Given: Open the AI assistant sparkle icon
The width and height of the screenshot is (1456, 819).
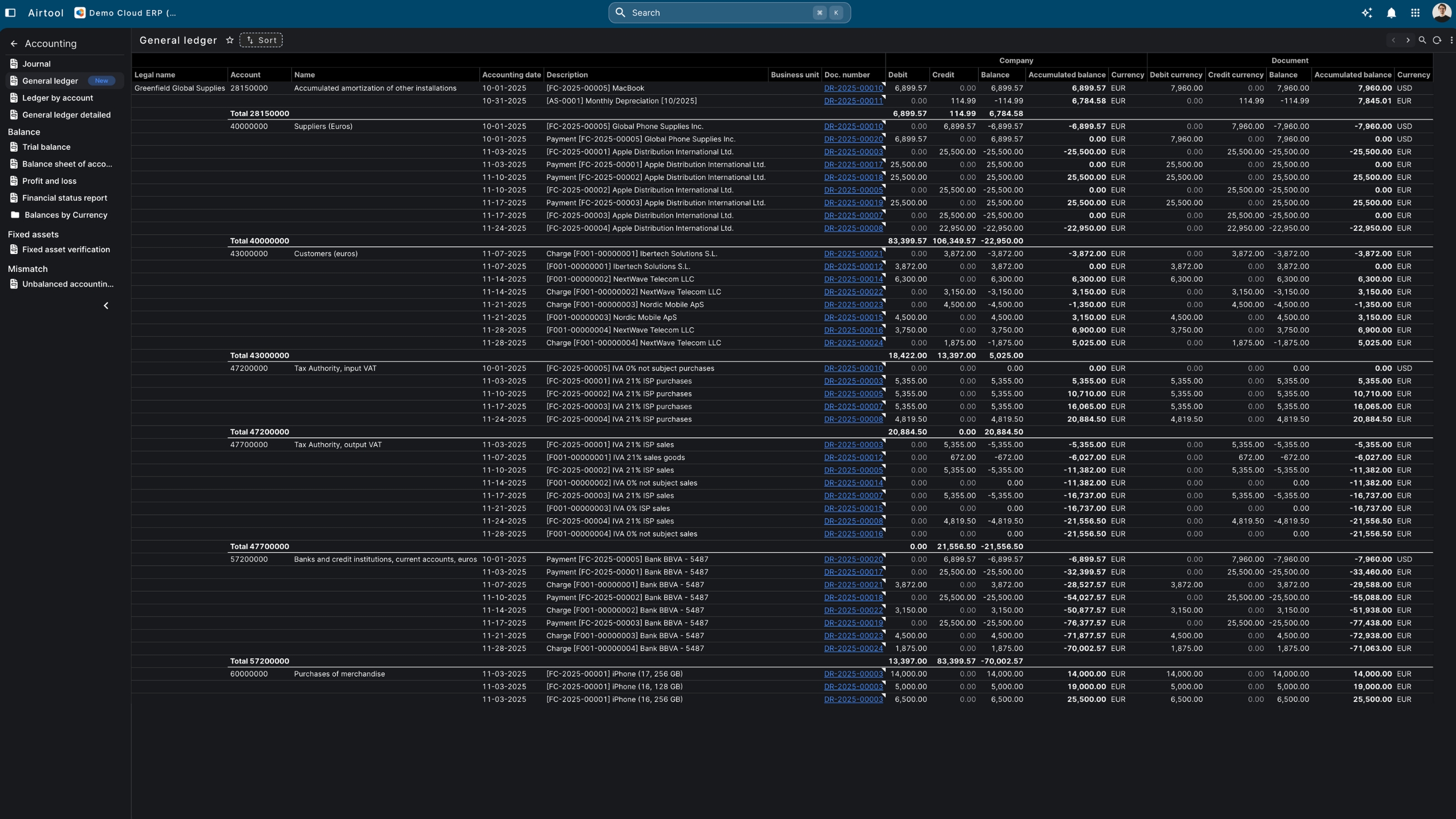Looking at the screenshot, I should pyautogui.click(x=1367, y=13).
